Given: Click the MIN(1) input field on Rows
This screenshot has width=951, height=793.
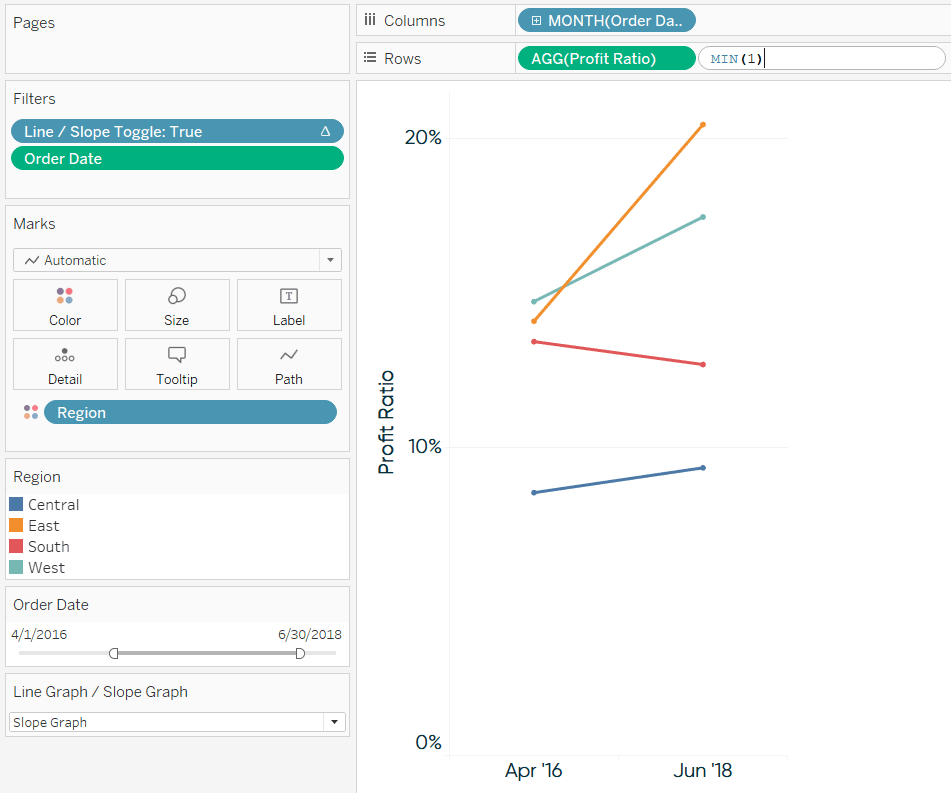Looking at the screenshot, I should 822,58.
